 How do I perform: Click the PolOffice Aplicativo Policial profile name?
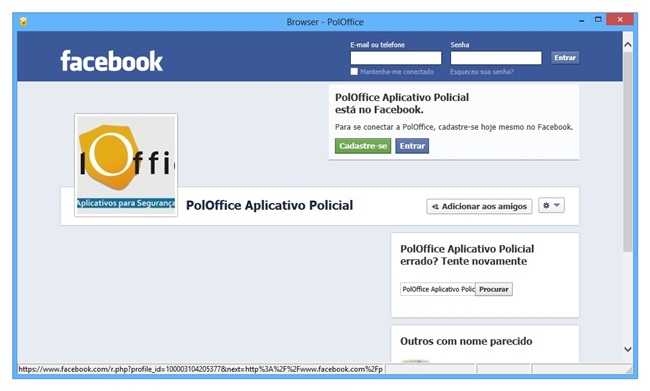click(269, 205)
